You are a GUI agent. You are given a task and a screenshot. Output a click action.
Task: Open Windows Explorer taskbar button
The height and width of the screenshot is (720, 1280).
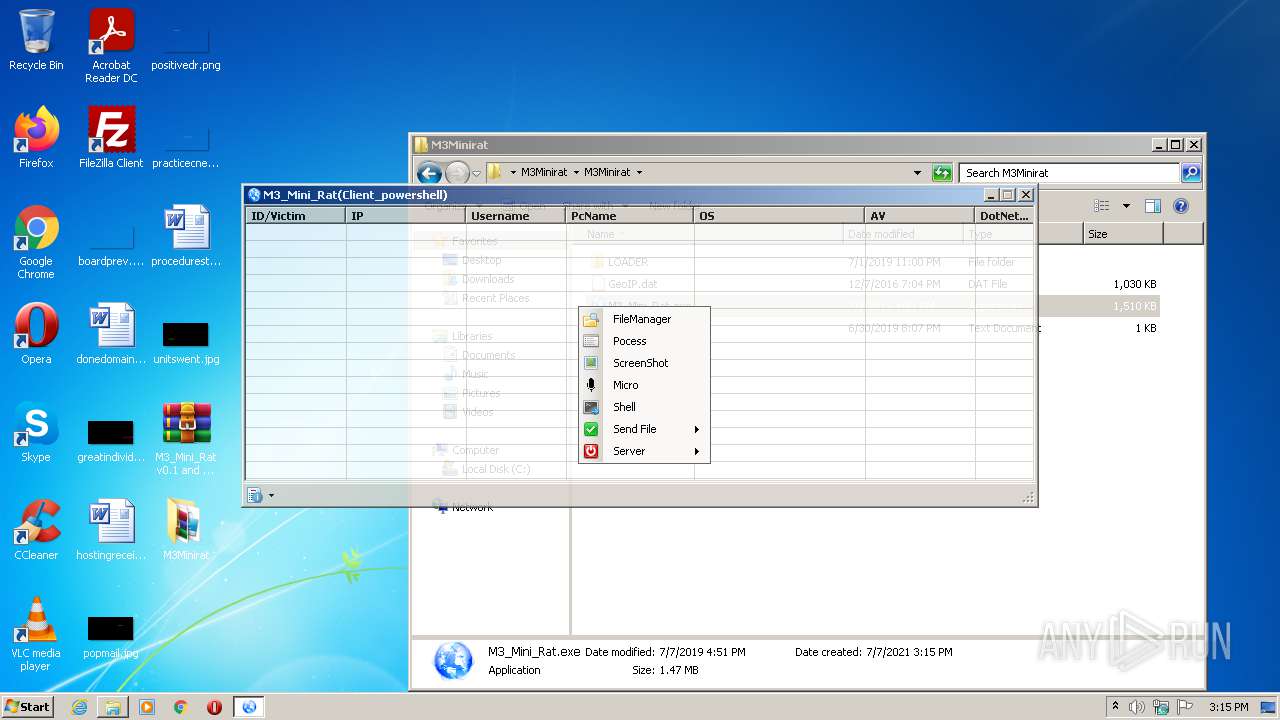tap(113, 707)
